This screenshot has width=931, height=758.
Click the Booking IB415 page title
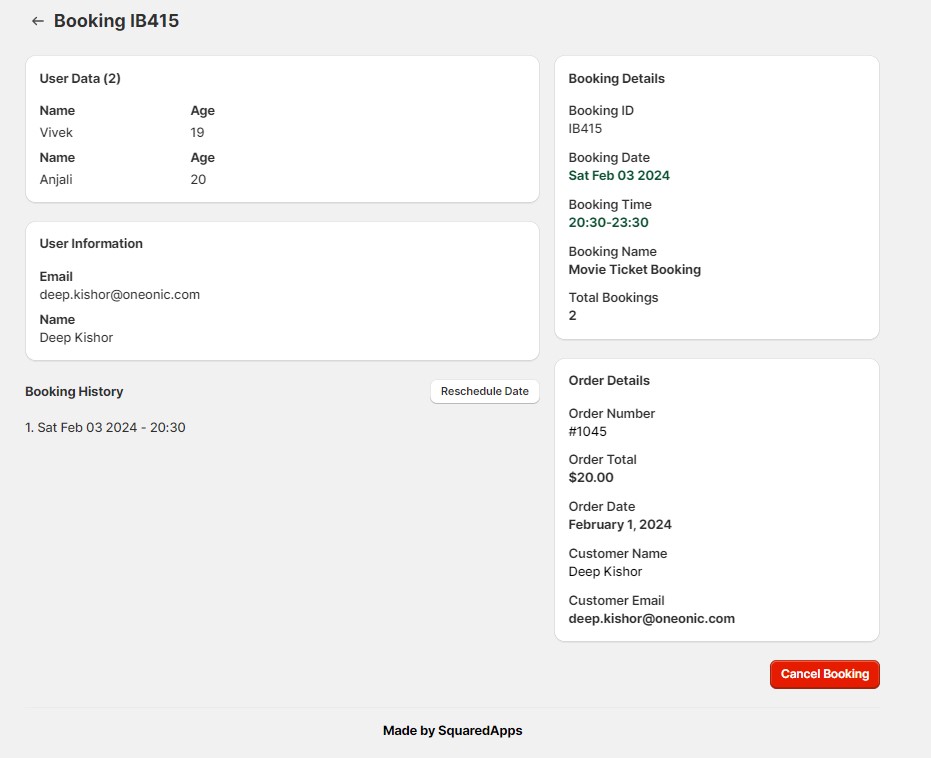116,21
